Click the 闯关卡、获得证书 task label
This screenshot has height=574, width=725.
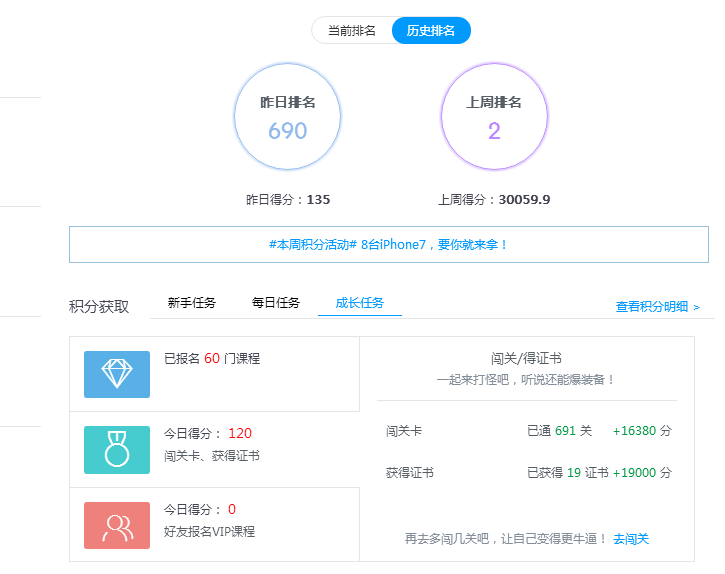(211, 456)
